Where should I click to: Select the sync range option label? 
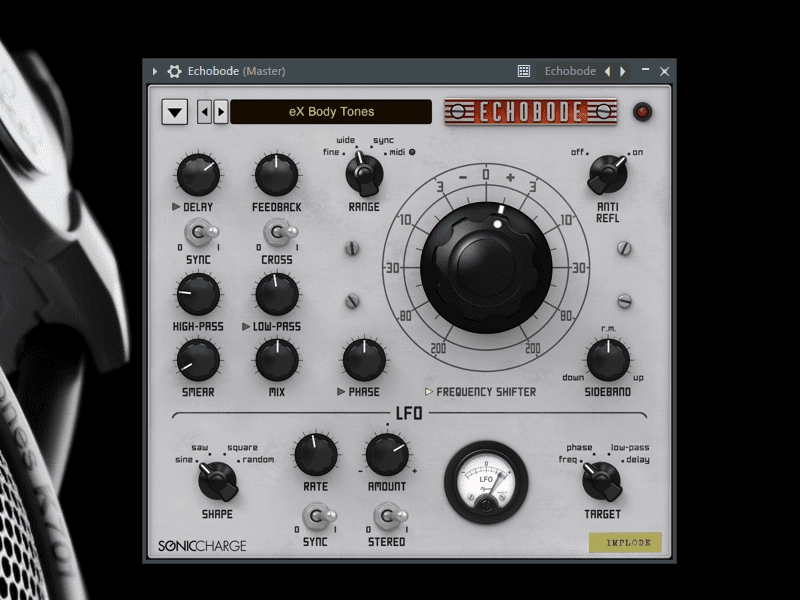click(x=383, y=140)
